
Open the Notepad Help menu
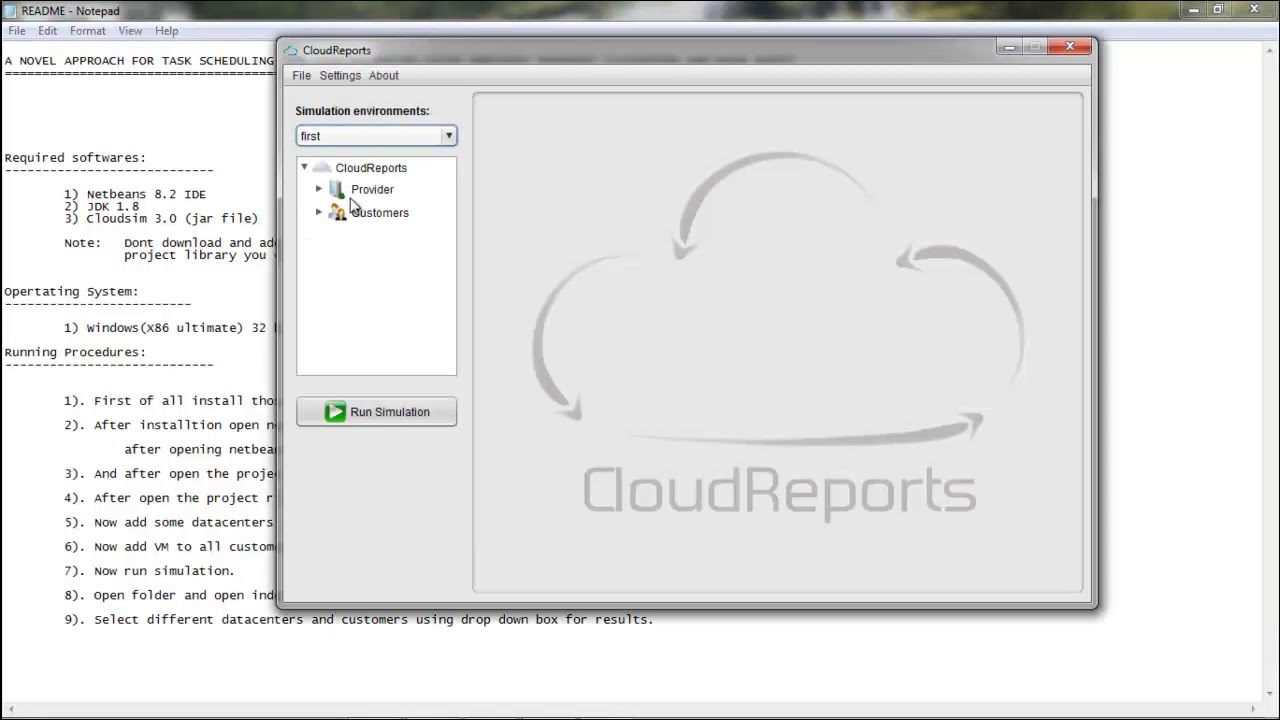point(166,31)
